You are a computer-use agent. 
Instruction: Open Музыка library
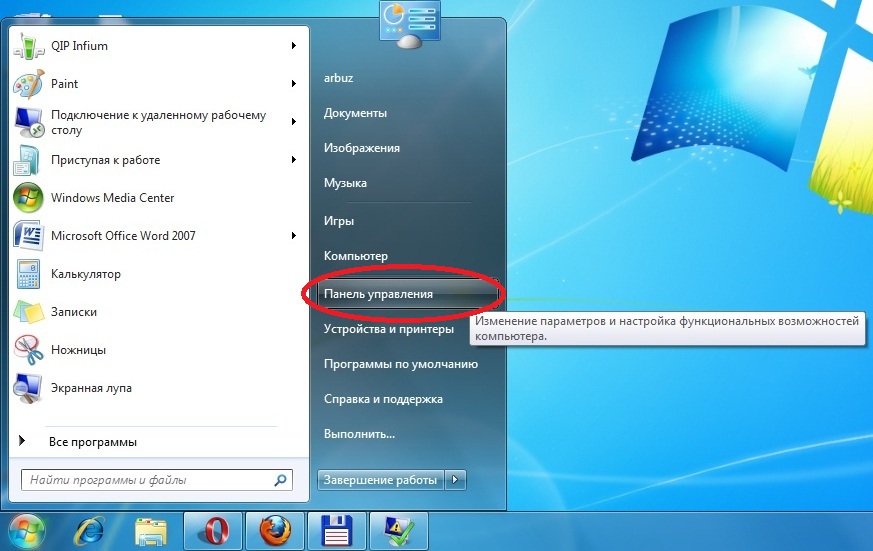point(345,183)
